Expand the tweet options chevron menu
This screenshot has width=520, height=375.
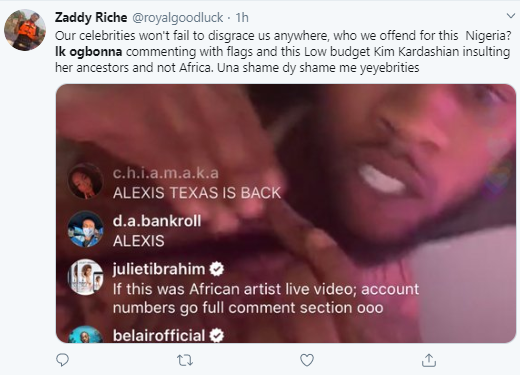coord(511,16)
